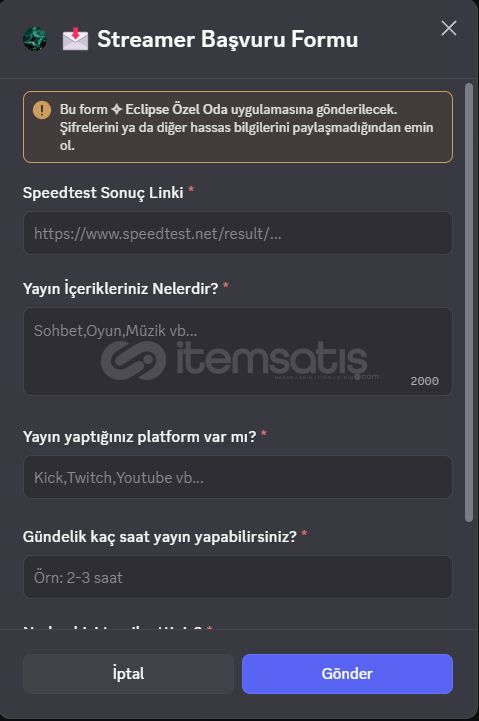This screenshot has height=721, width=479.
Task: Select the Kick,Twitch,Youtube platform input field
Action: pos(238,477)
